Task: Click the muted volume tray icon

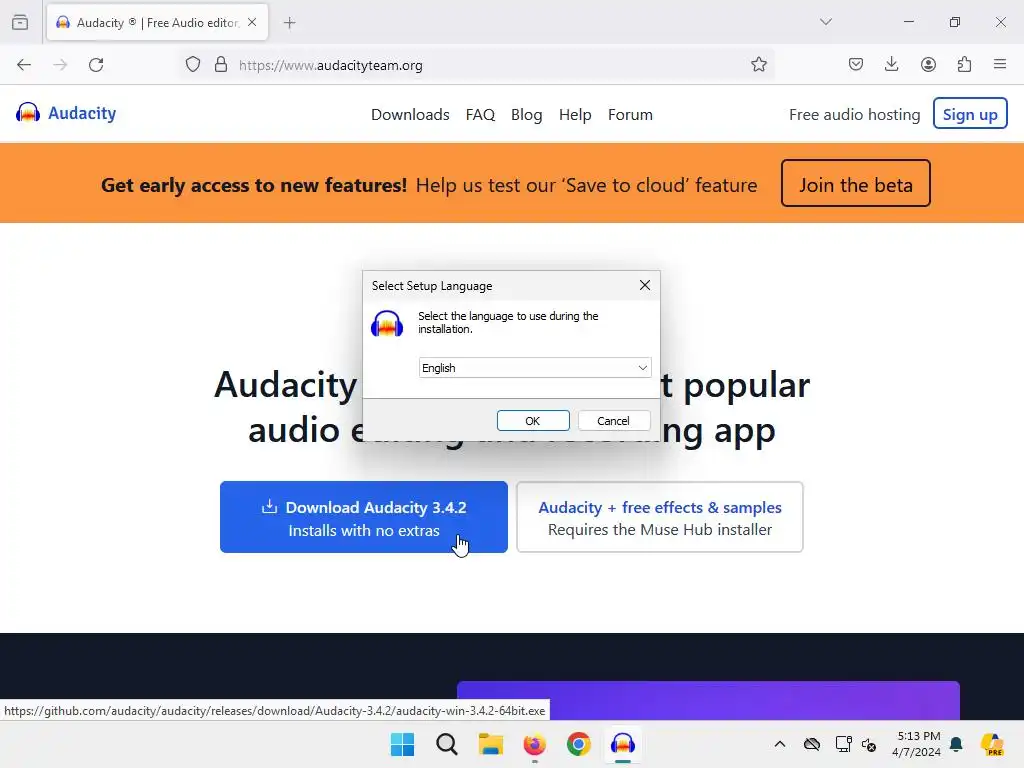Action: click(869, 744)
